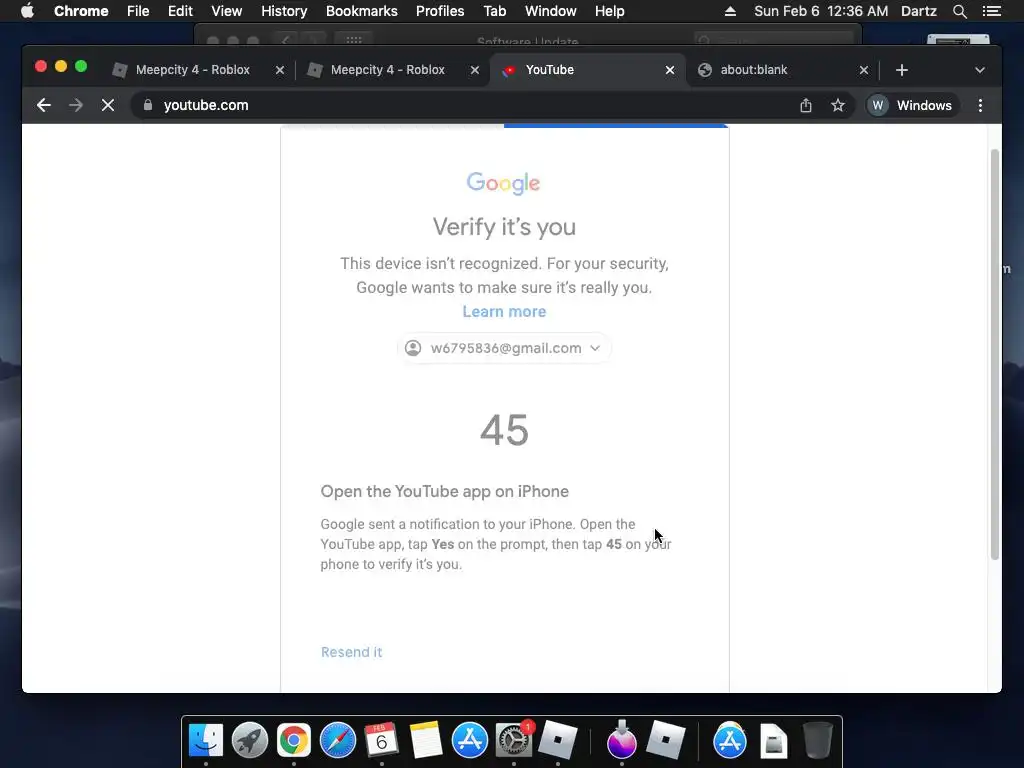Click the account avatar icon in email chip
The height and width of the screenshot is (768, 1024).
click(x=413, y=348)
